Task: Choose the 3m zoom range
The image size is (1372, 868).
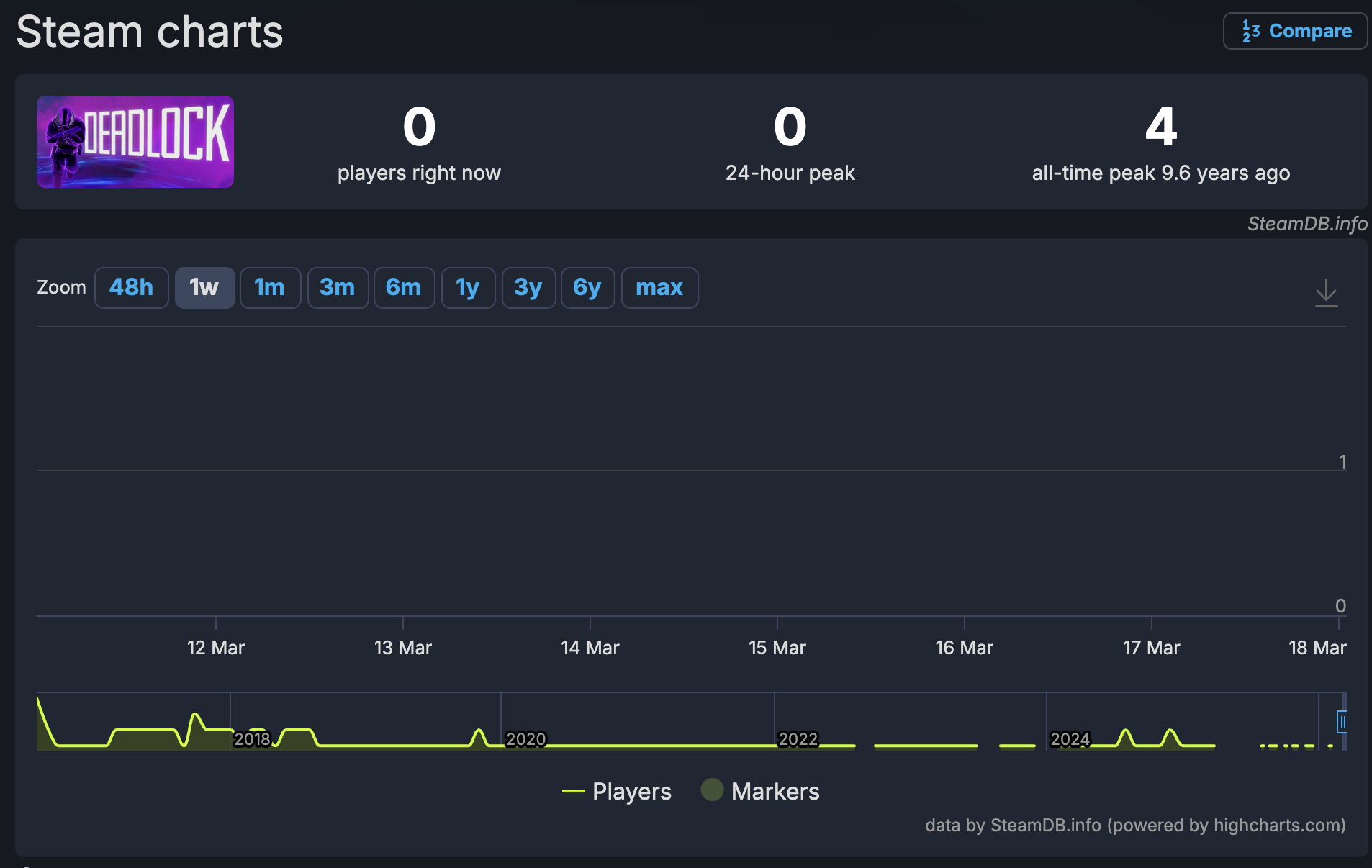Action: tap(338, 288)
